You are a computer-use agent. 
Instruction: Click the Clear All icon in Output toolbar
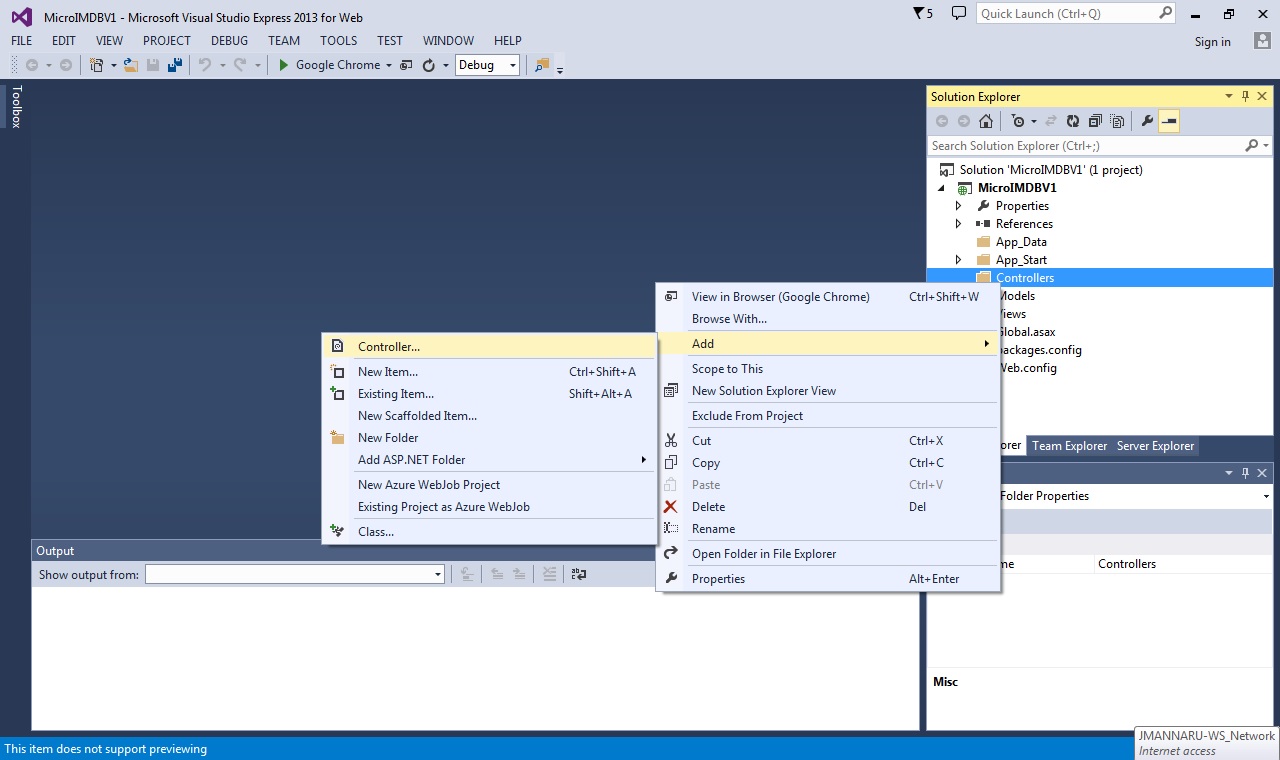pos(549,574)
